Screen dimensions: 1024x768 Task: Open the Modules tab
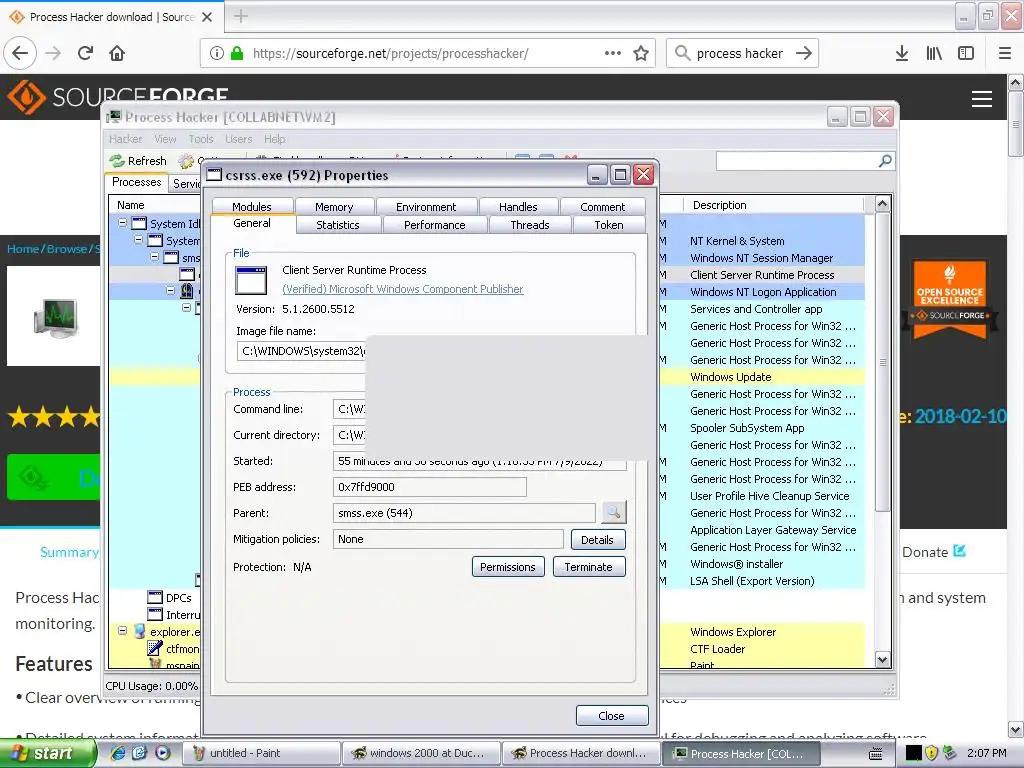251,206
